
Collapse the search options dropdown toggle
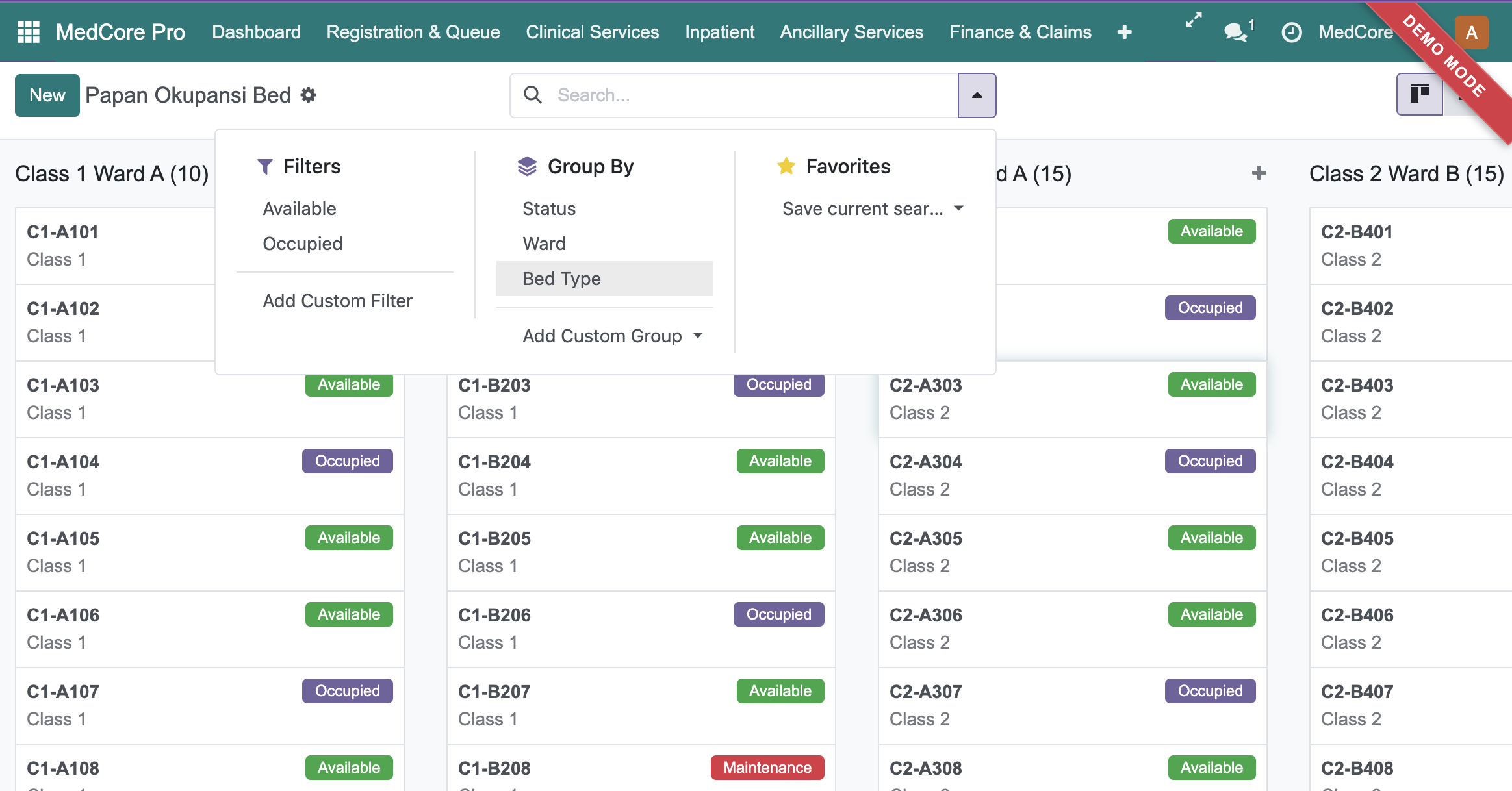(x=977, y=95)
